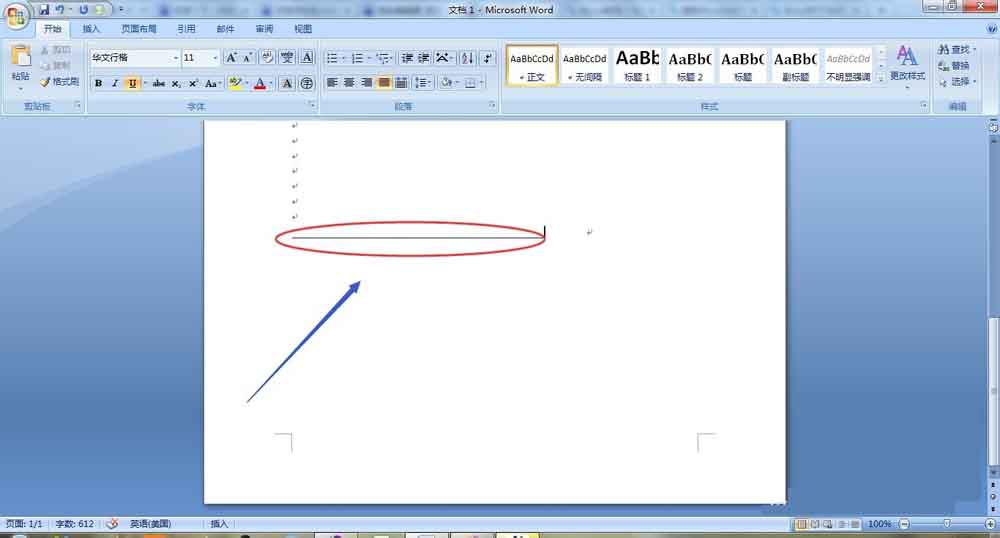The image size is (1000, 538).
Task: Undo last action in quick access toolbar
Action: 59,10
